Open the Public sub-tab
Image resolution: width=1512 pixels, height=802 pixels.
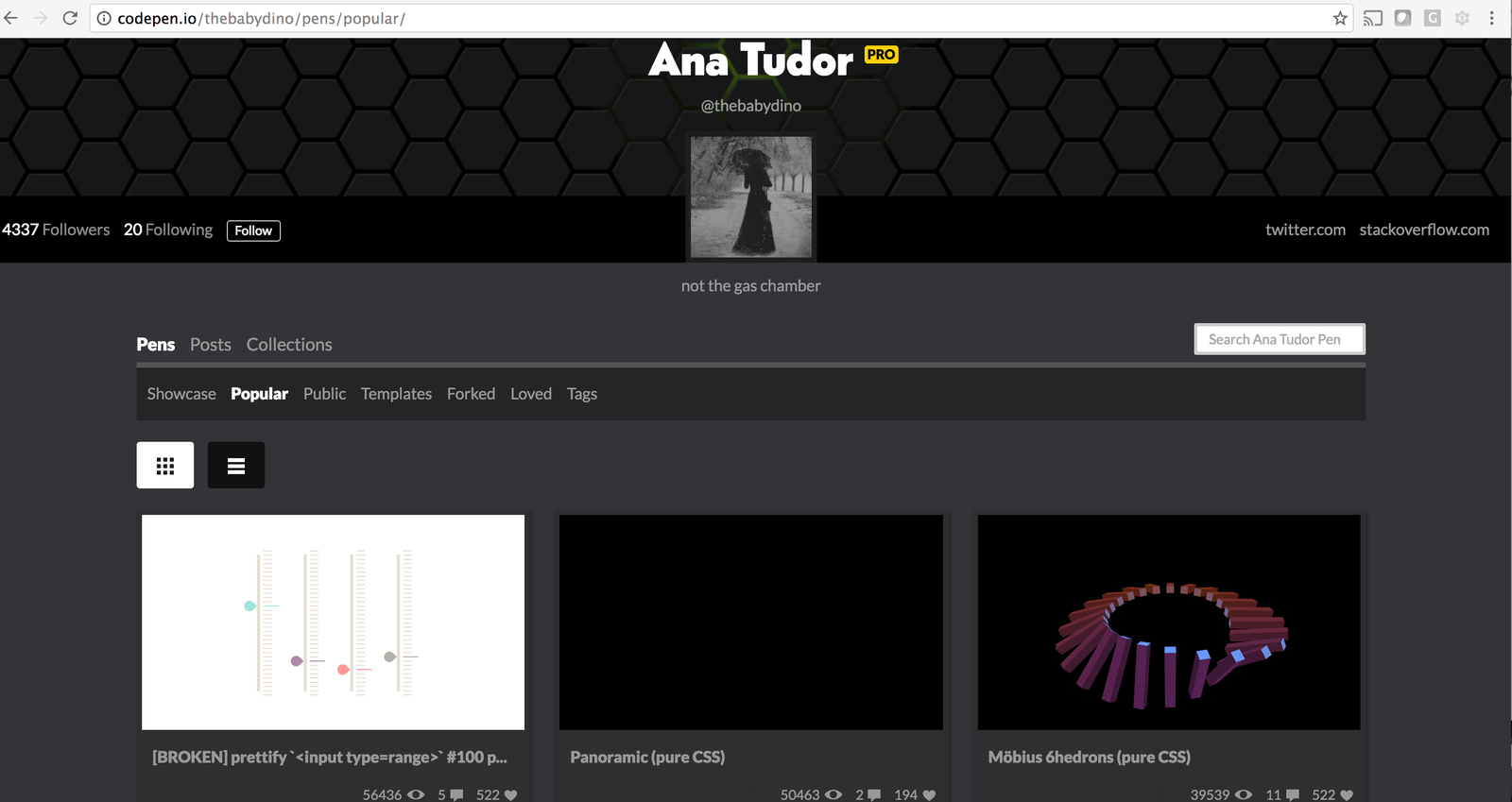[324, 394]
